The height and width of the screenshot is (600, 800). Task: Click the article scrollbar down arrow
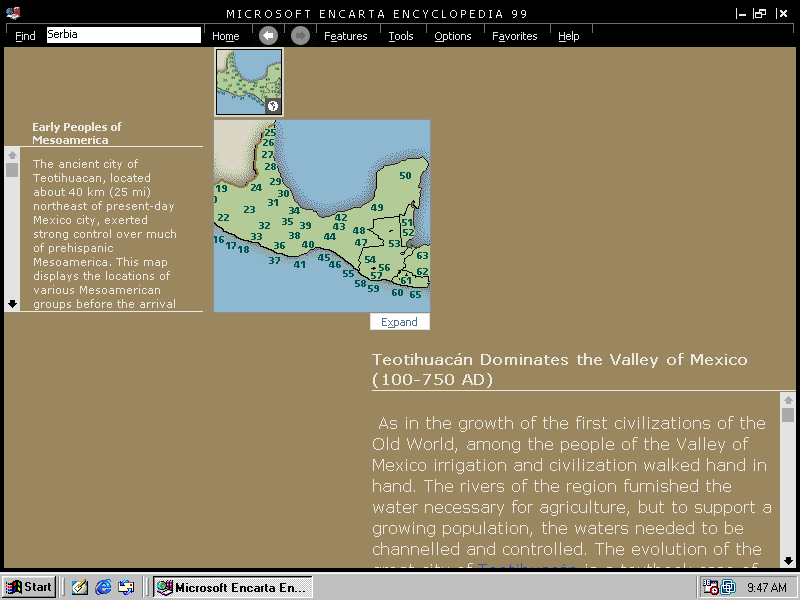tap(788, 560)
